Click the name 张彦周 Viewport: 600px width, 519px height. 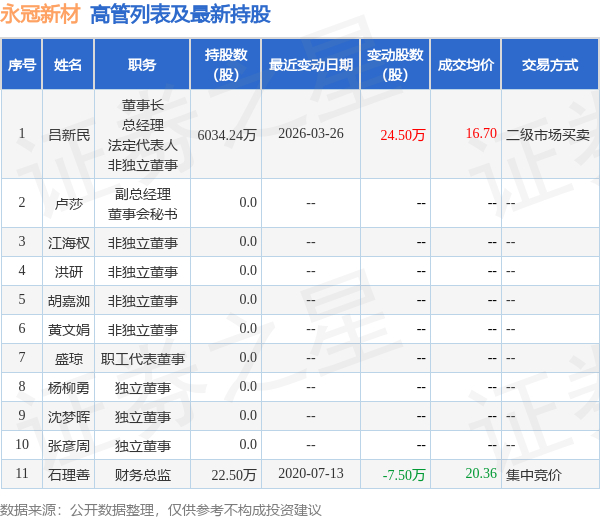(69, 446)
